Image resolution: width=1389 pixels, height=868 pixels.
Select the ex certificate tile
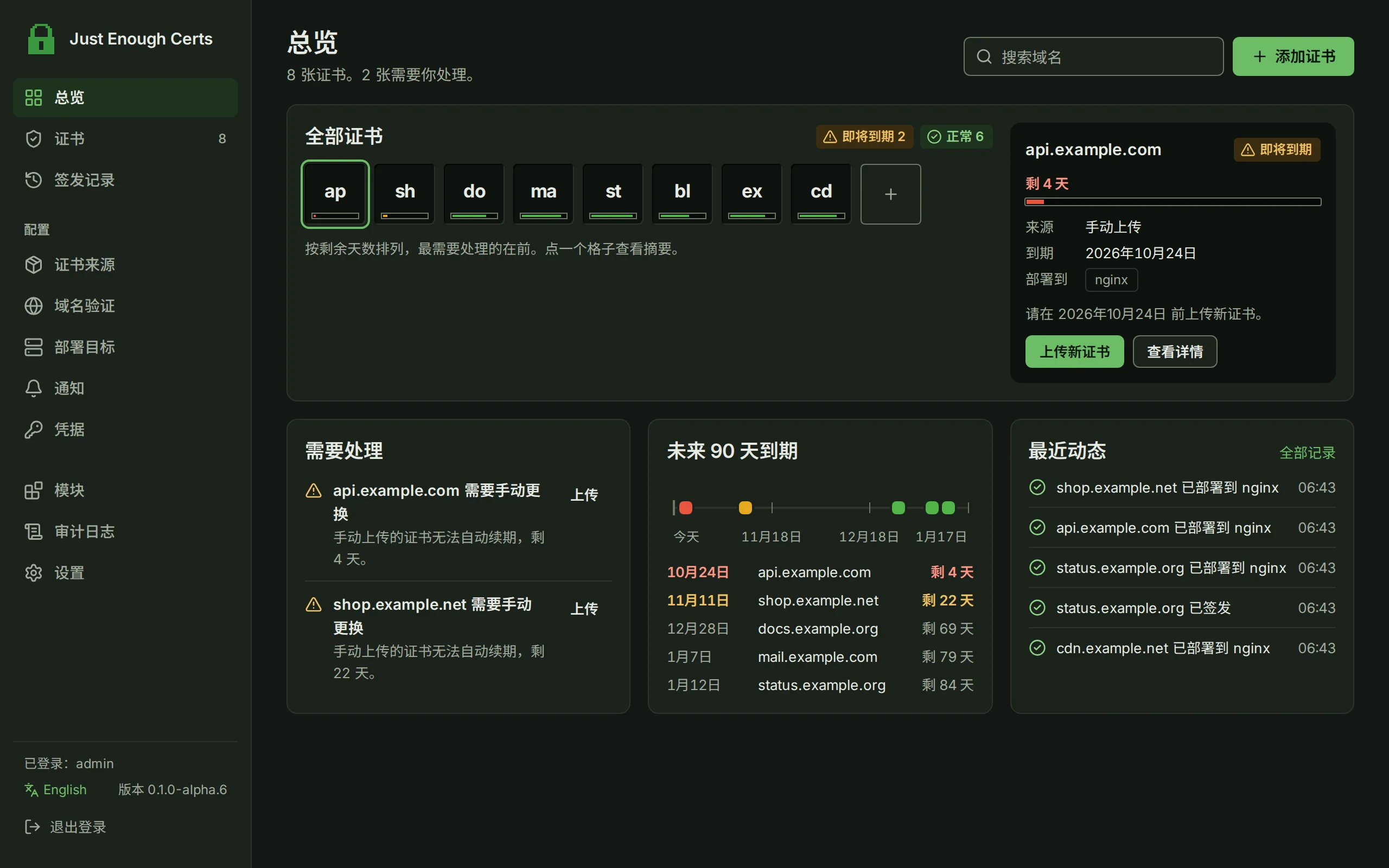752,194
